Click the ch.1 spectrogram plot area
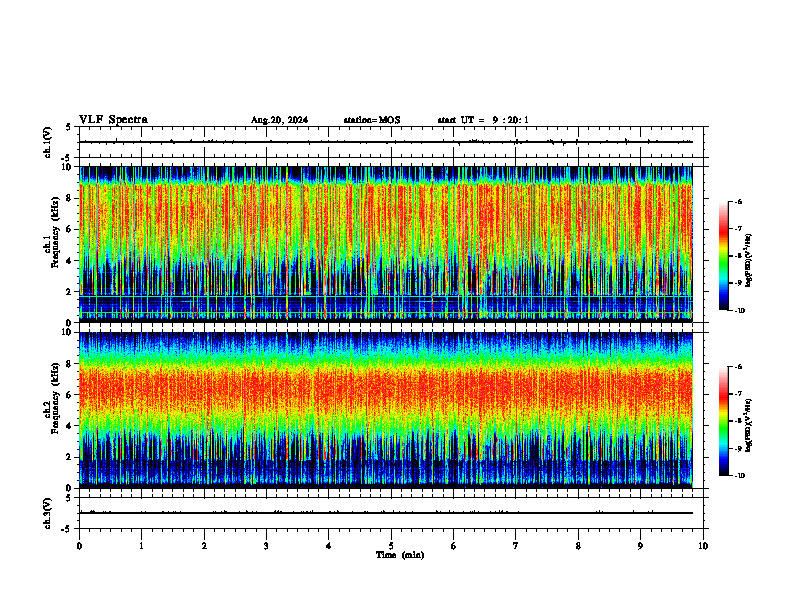Viewport: 792px width, 612px height. [386, 244]
